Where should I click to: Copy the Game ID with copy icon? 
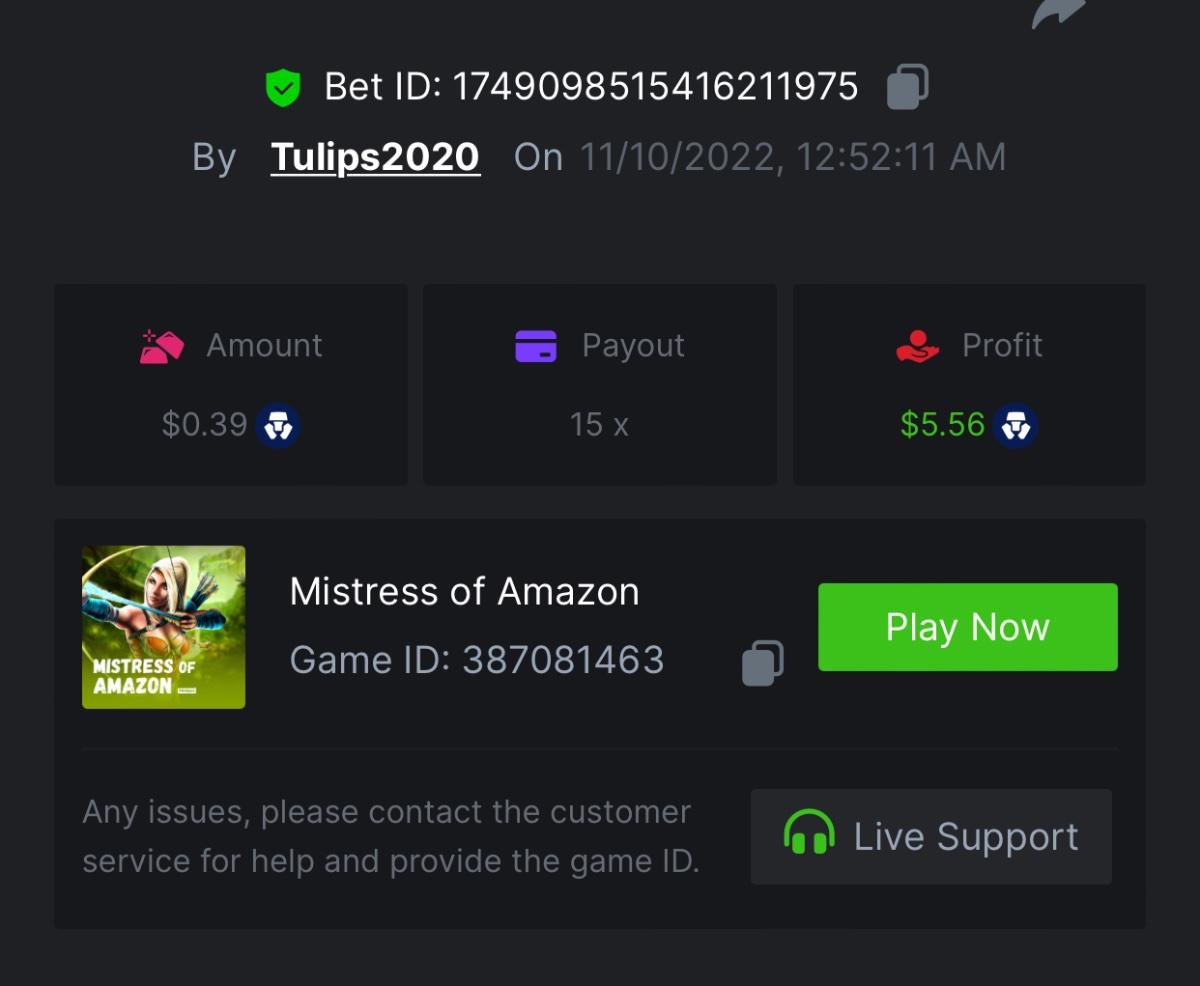click(x=762, y=663)
